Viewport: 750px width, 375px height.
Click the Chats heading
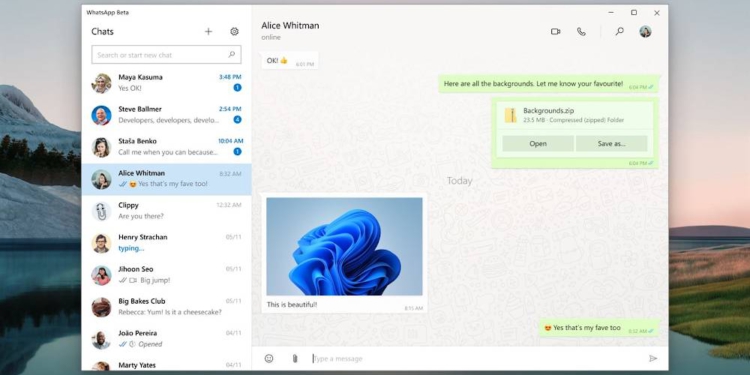[102, 32]
